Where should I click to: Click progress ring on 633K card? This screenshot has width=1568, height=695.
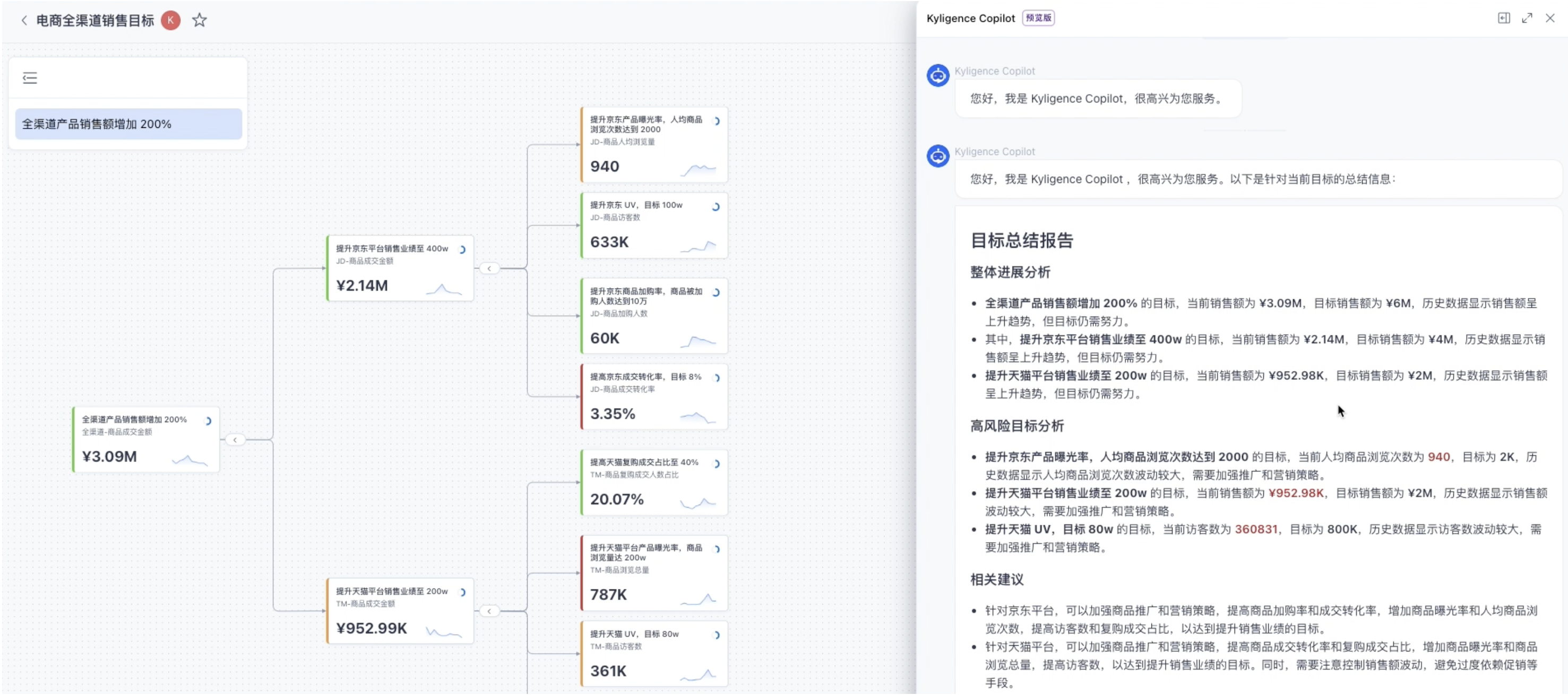[x=717, y=207]
